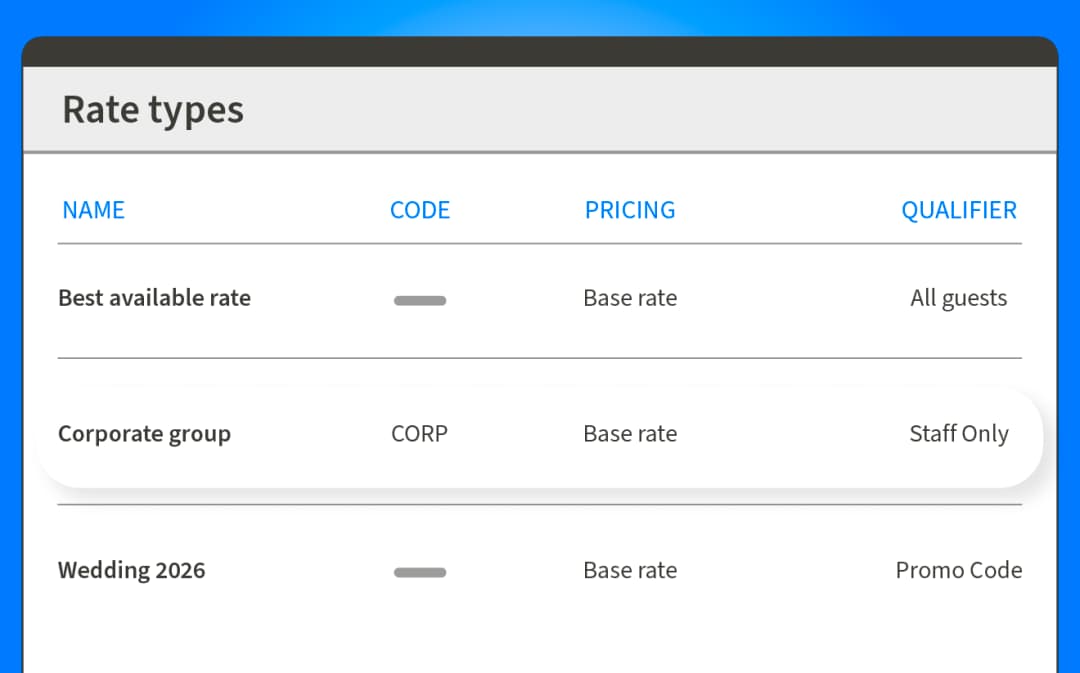This screenshot has width=1080, height=673.
Task: Click the empty code dash for Best available rate
Action: click(x=420, y=300)
